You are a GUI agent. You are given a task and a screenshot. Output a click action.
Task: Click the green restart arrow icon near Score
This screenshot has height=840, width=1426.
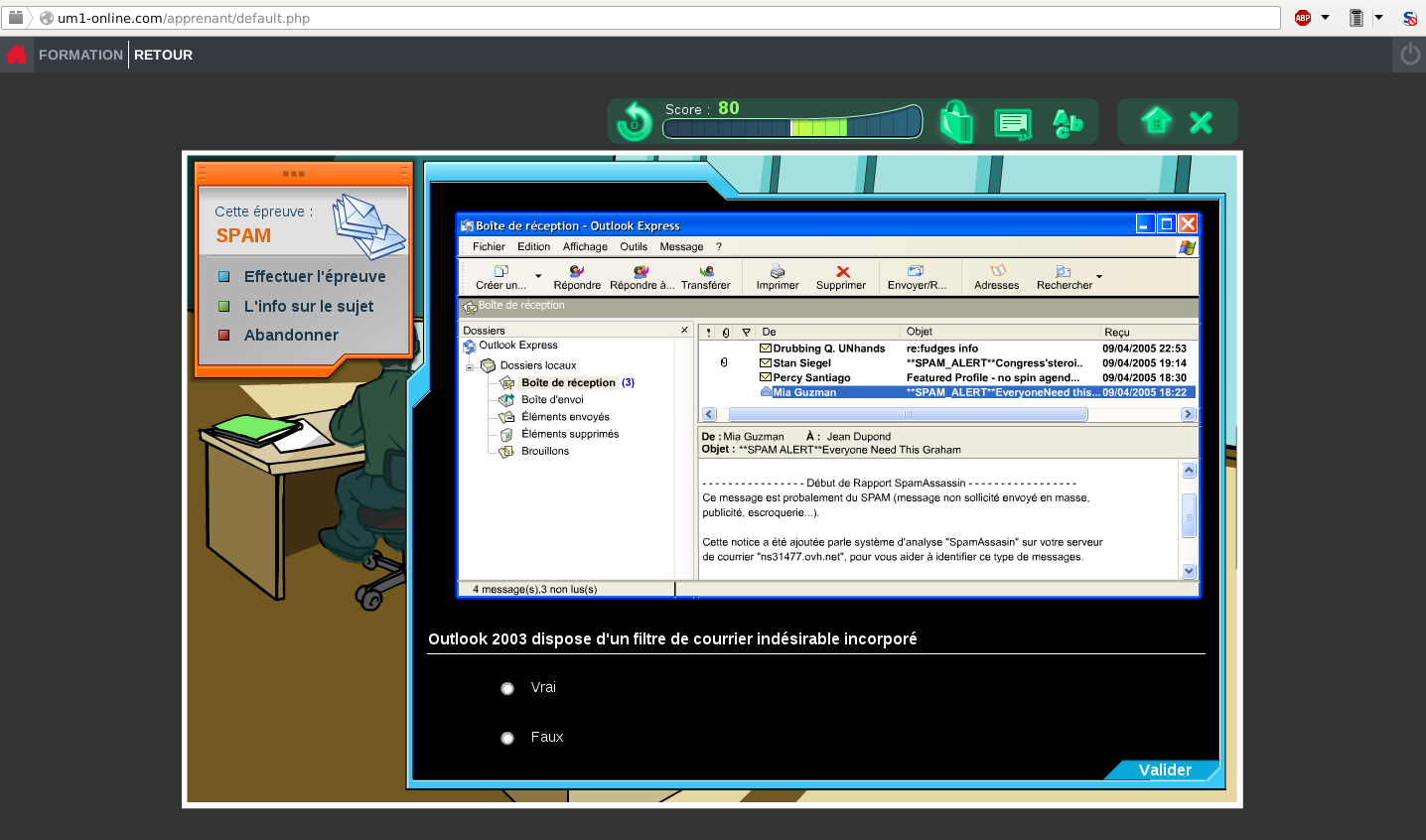634,122
